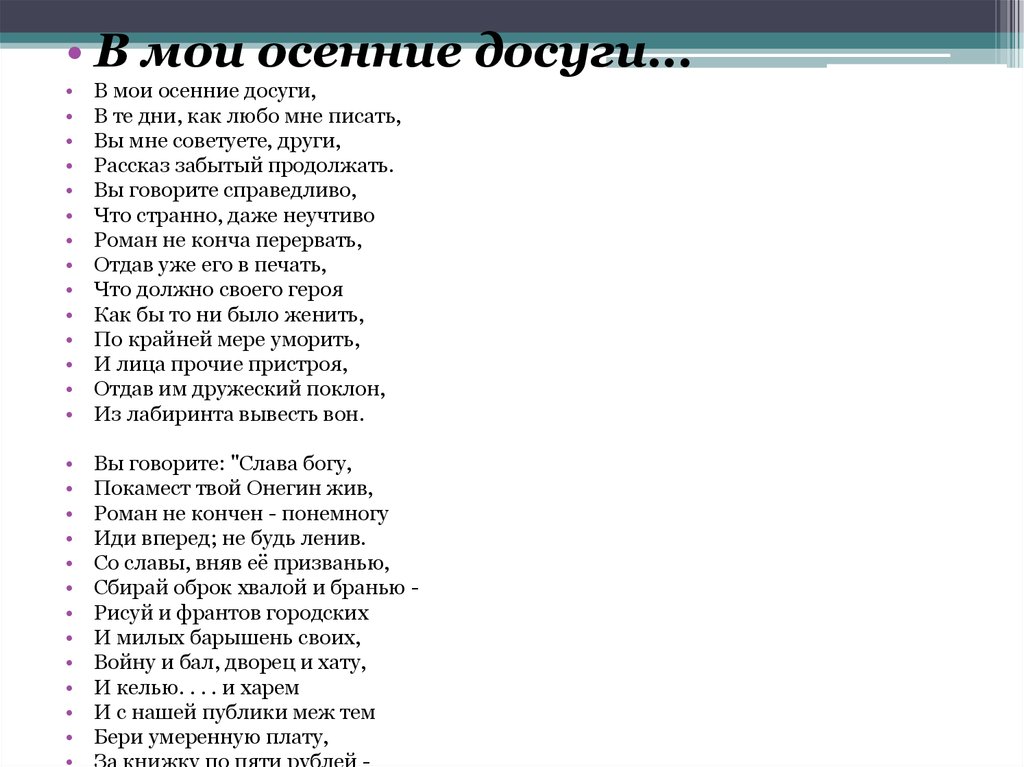Click the line "Войну и бал, дворец и хату,"
The height and width of the screenshot is (767, 1024).
pos(230,662)
